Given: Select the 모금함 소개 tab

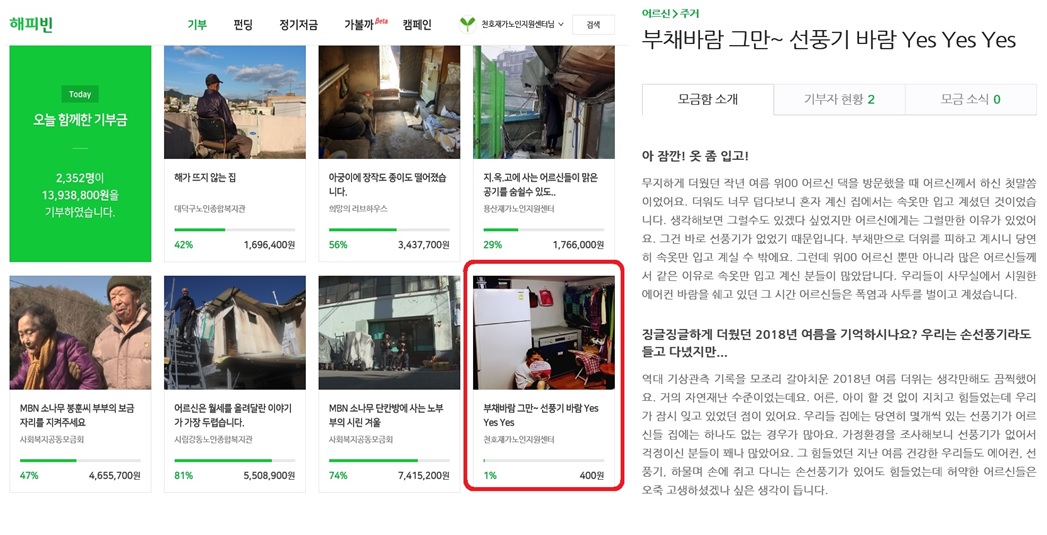Looking at the screenshot, I should pyautogui.click(x=708, y=100).
